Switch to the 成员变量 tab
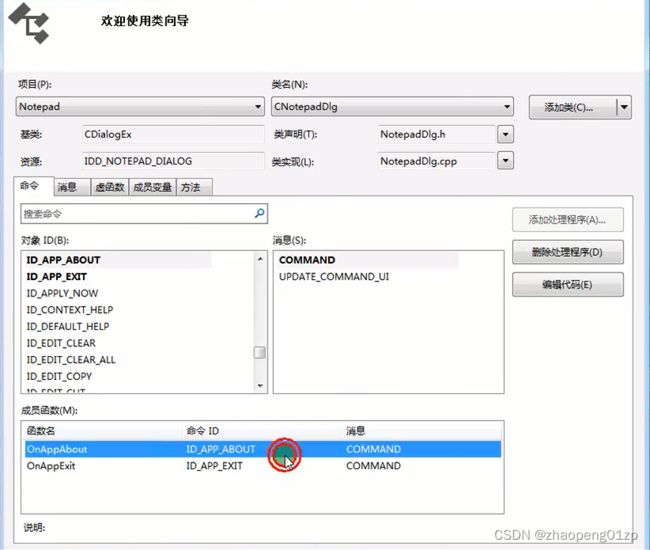 click(x=153, y=187)
